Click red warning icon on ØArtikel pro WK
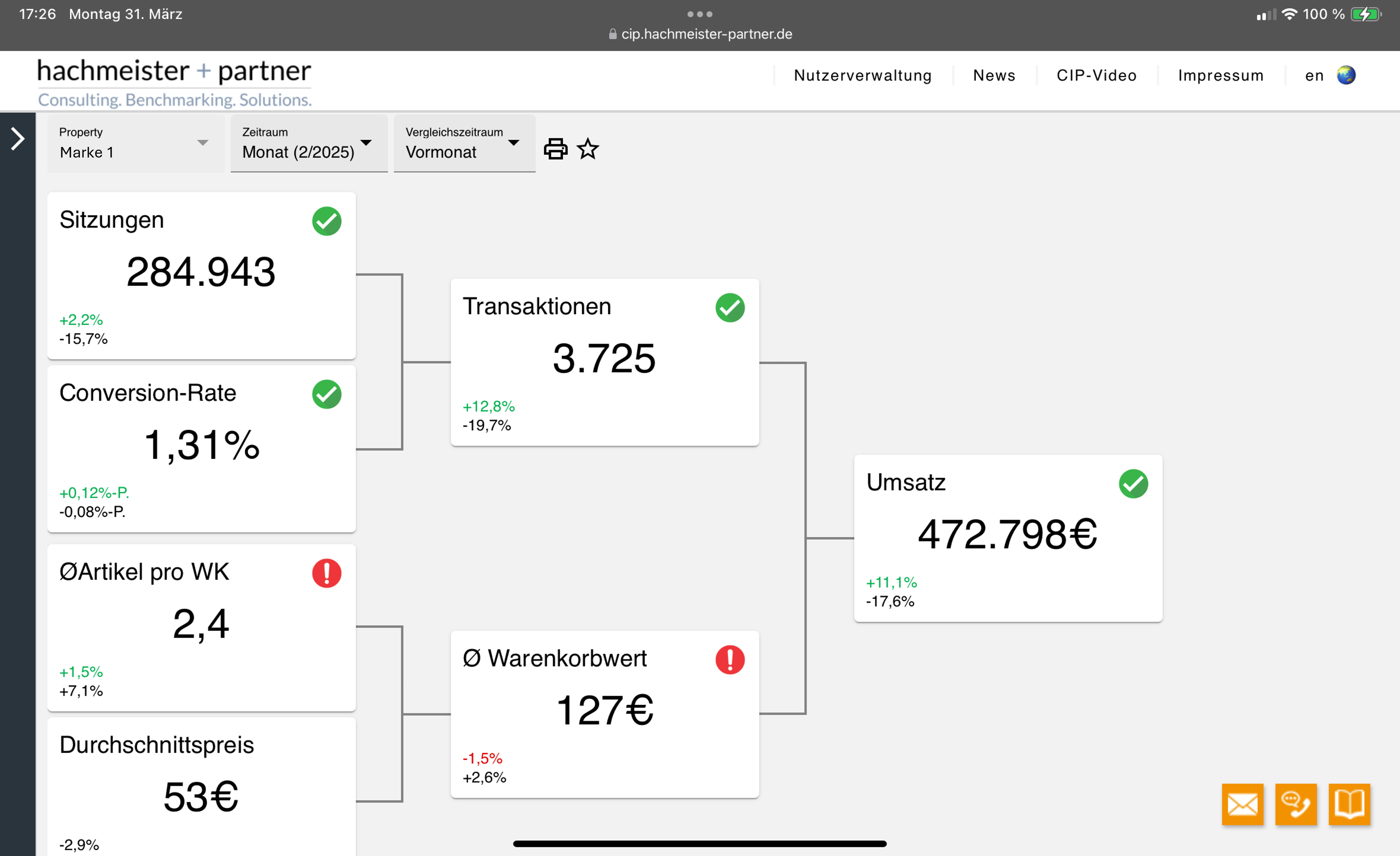The image size is (1400, 856). (x=327, y=572)
